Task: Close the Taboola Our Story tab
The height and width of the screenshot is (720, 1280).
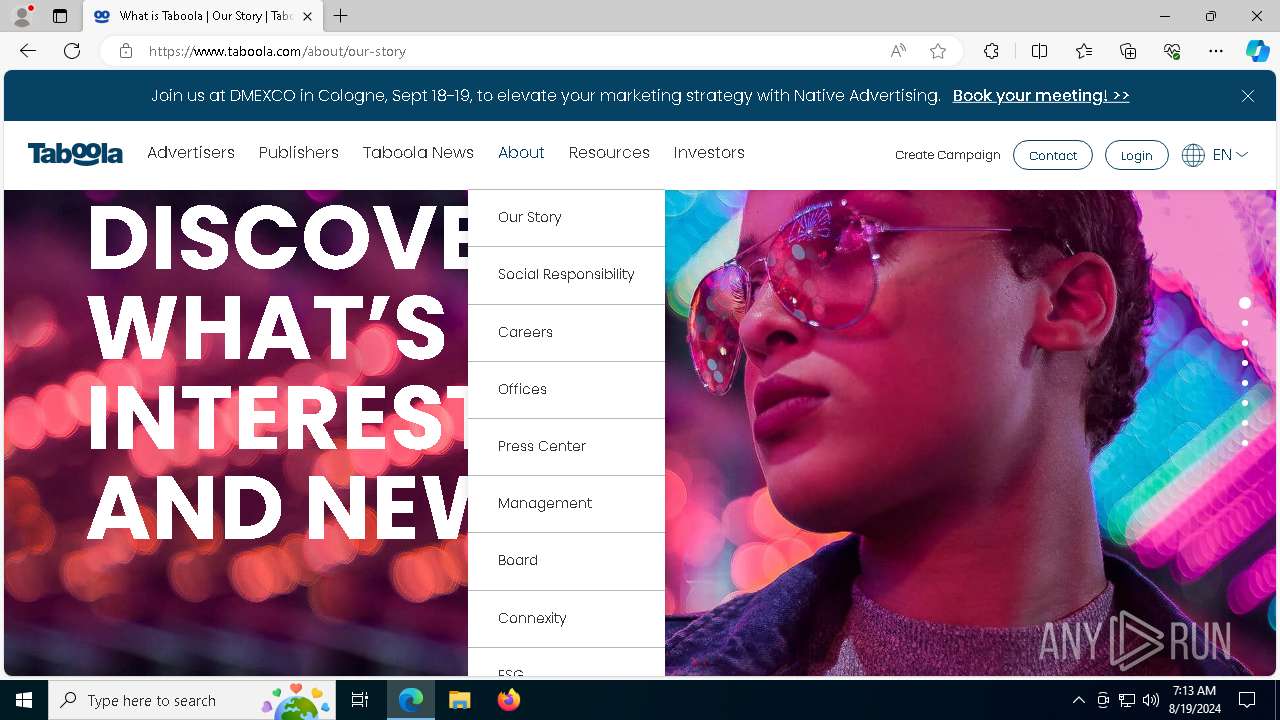Action: coord(308,16)
